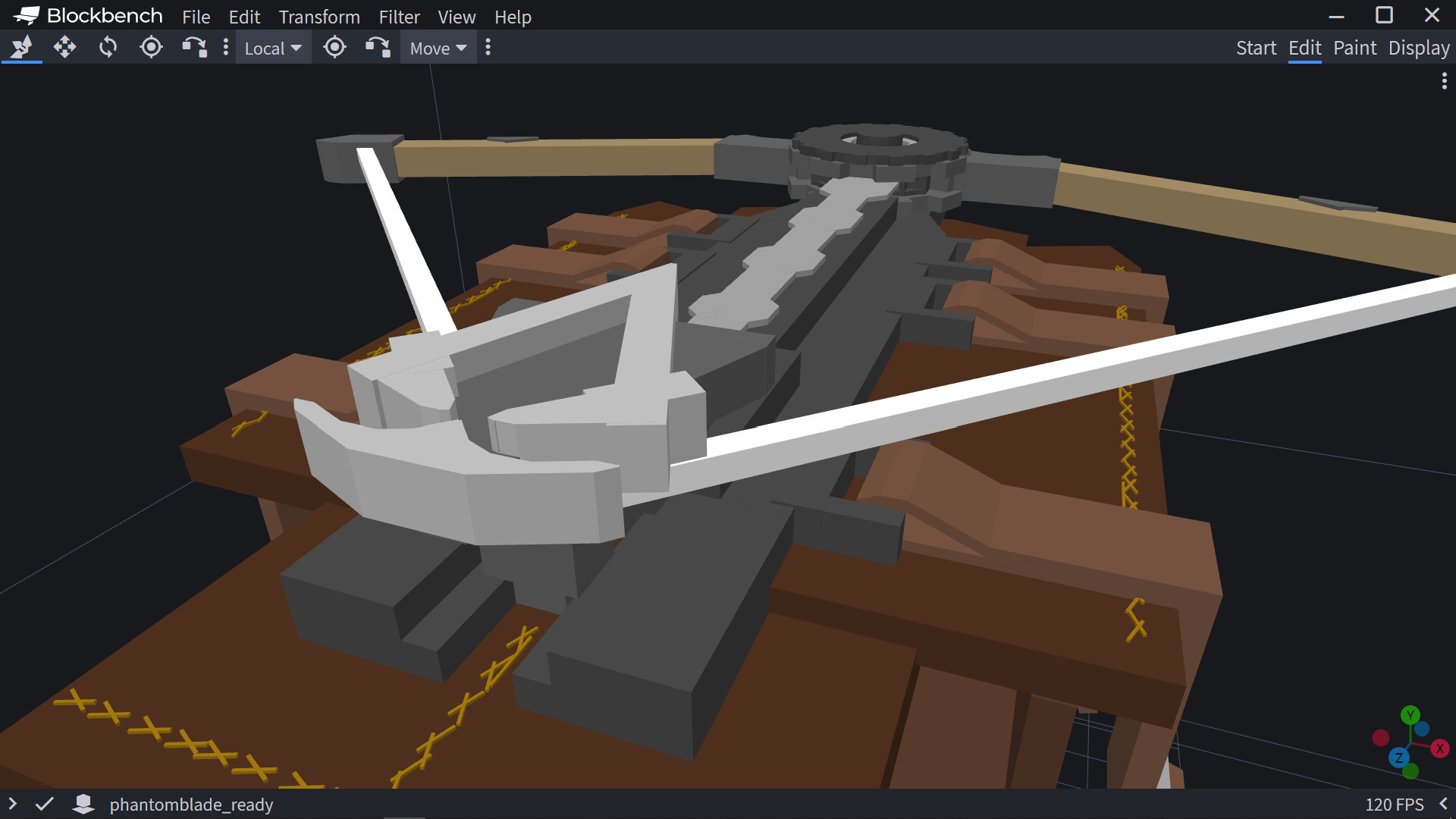Open toolbar options after tool icons

(225, 48)
